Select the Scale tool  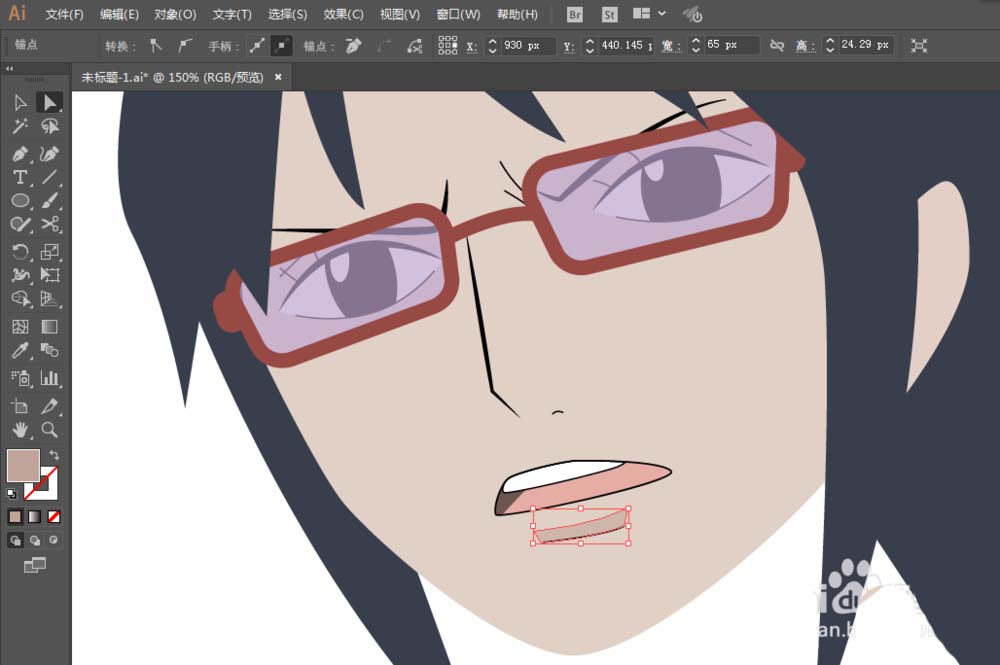click(49, 252)
